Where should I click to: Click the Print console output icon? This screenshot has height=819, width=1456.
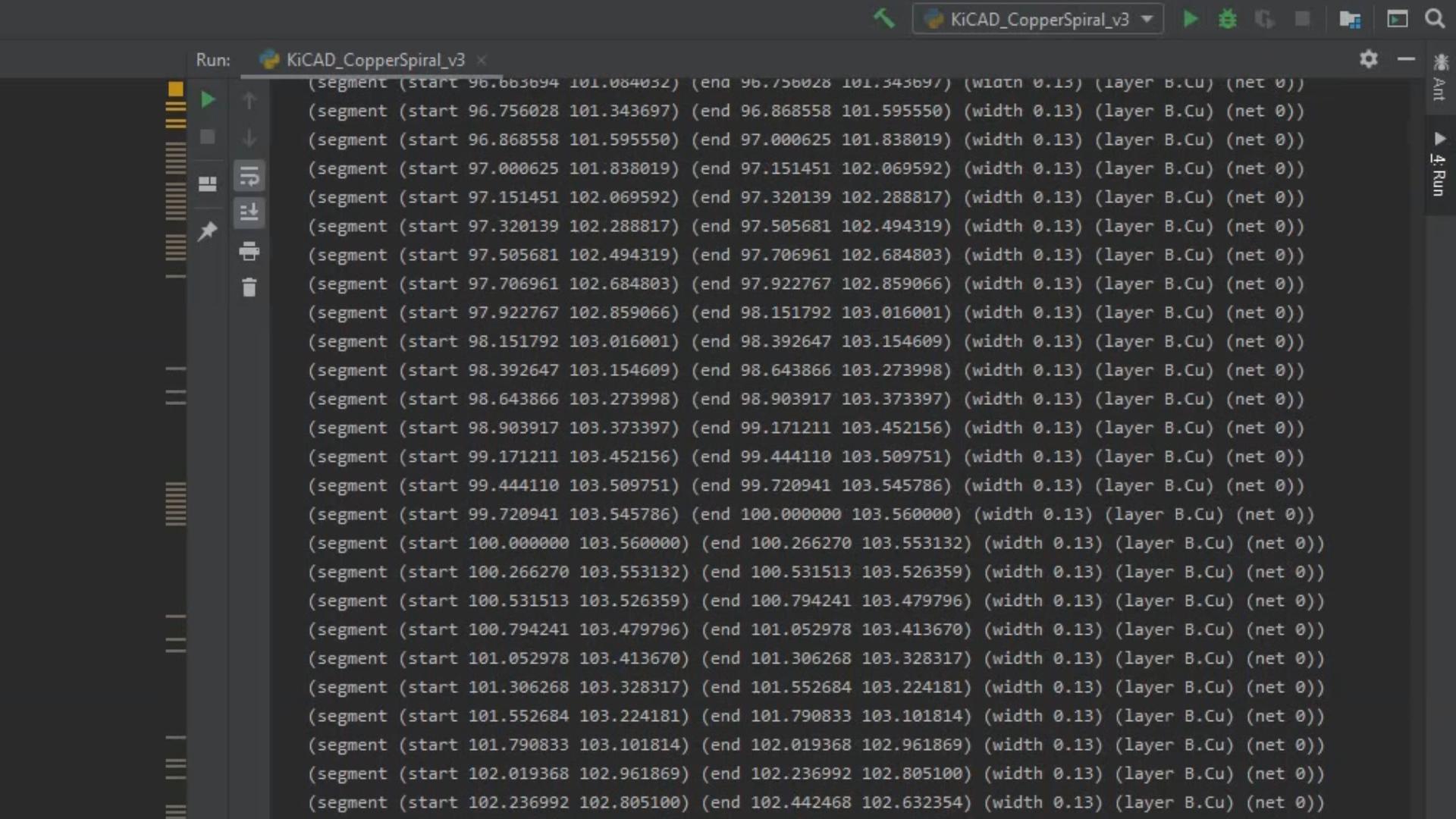tap(249, 250)
